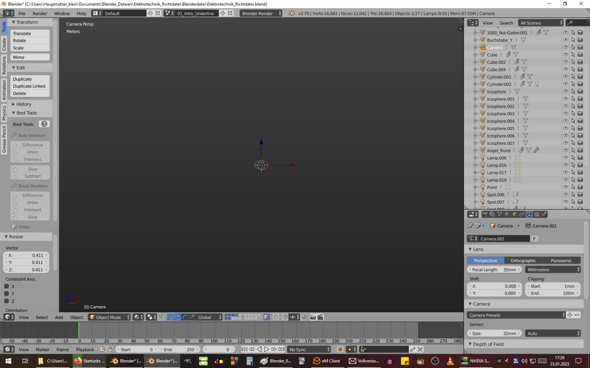Toggle the fake user F button for Camera.001
The image size is (590, 368).
click(x=534, y=239)
